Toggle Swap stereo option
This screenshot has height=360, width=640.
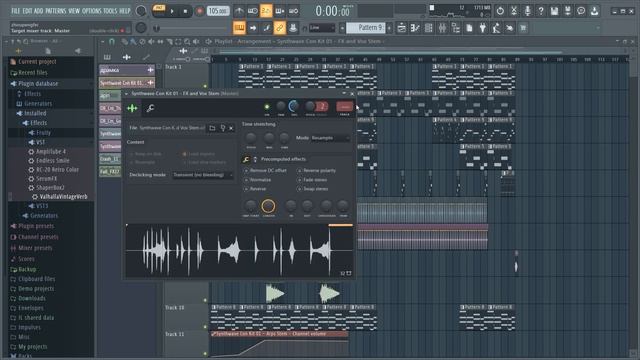312,189
